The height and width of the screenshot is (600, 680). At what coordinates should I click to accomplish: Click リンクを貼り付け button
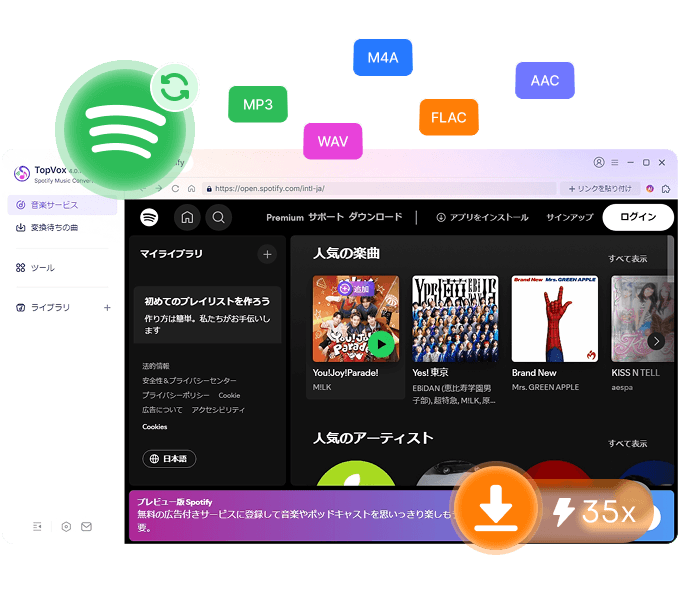pyautogui.click(x=600, y=188)
